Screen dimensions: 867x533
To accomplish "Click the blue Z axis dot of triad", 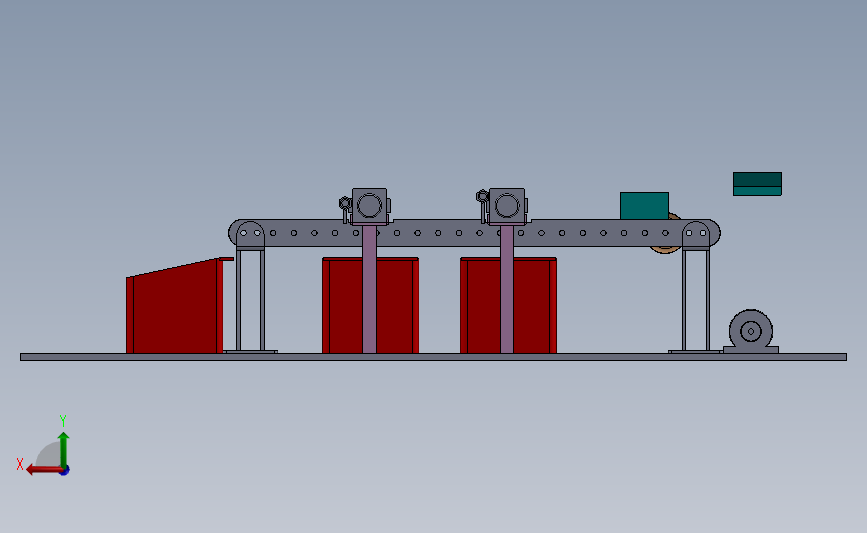I will pos(65,471).
